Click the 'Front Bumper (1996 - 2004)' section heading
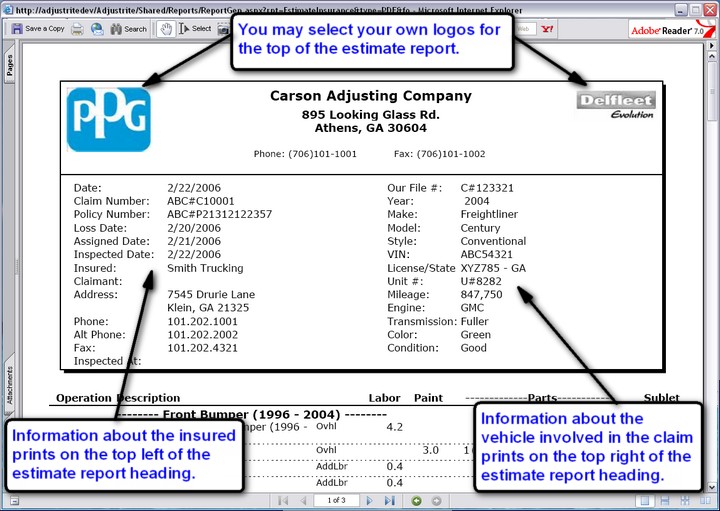This screenshot has width=720, height=511. pos(252,415)
